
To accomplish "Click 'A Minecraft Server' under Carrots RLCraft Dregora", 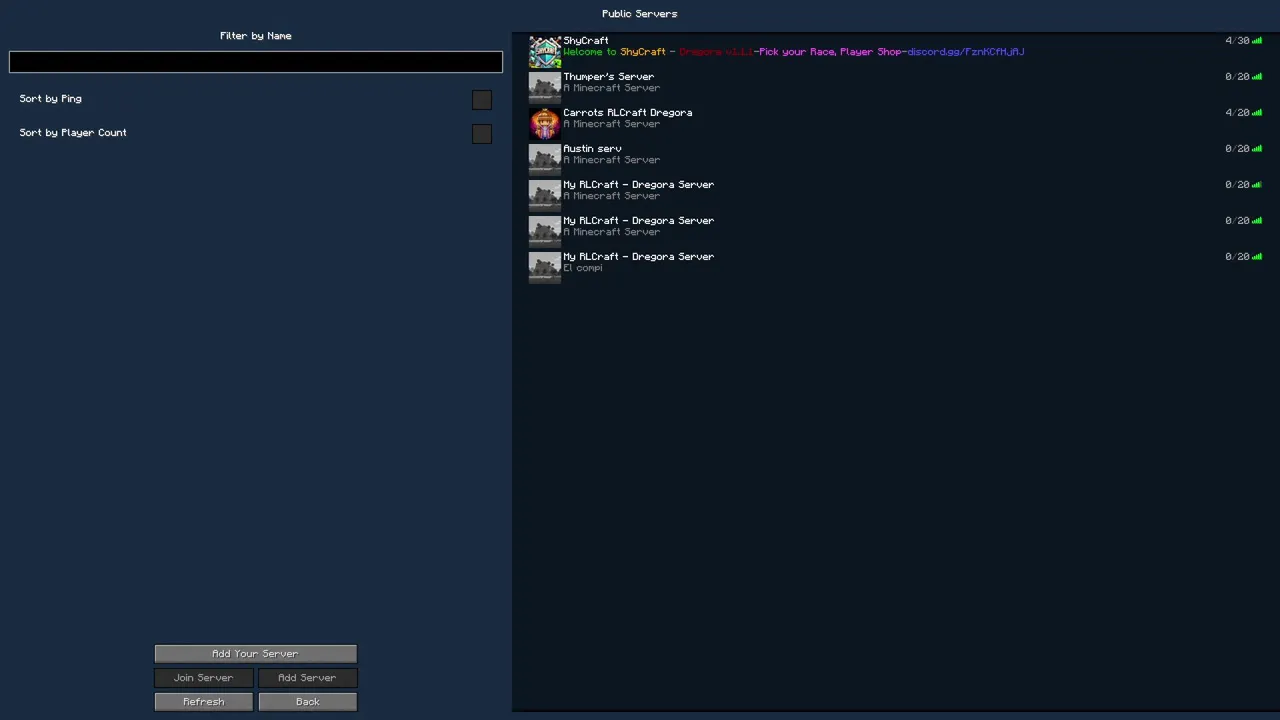I will [x=612, y=124].
